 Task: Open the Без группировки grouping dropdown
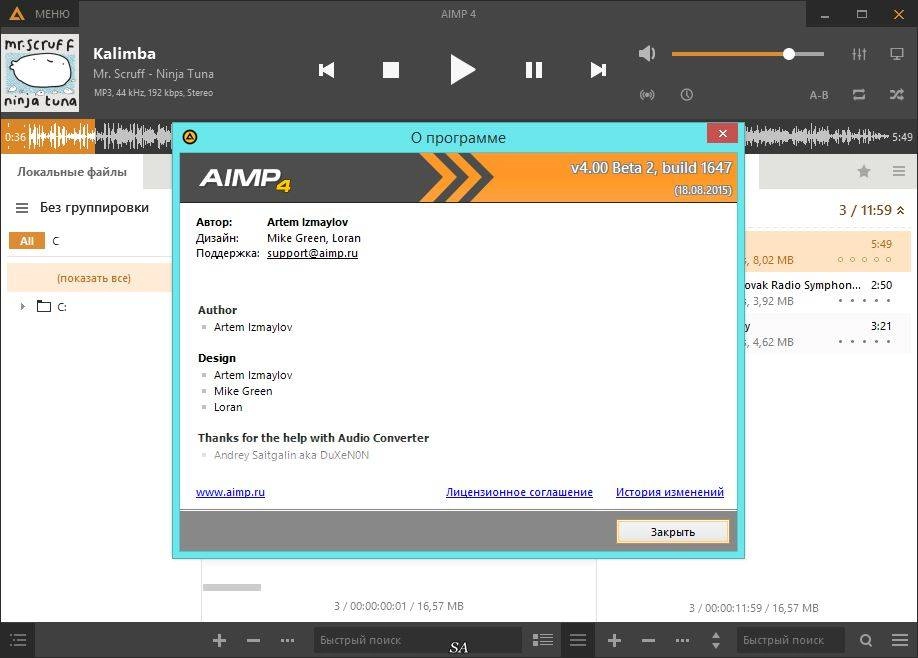[x=94, y=207]
